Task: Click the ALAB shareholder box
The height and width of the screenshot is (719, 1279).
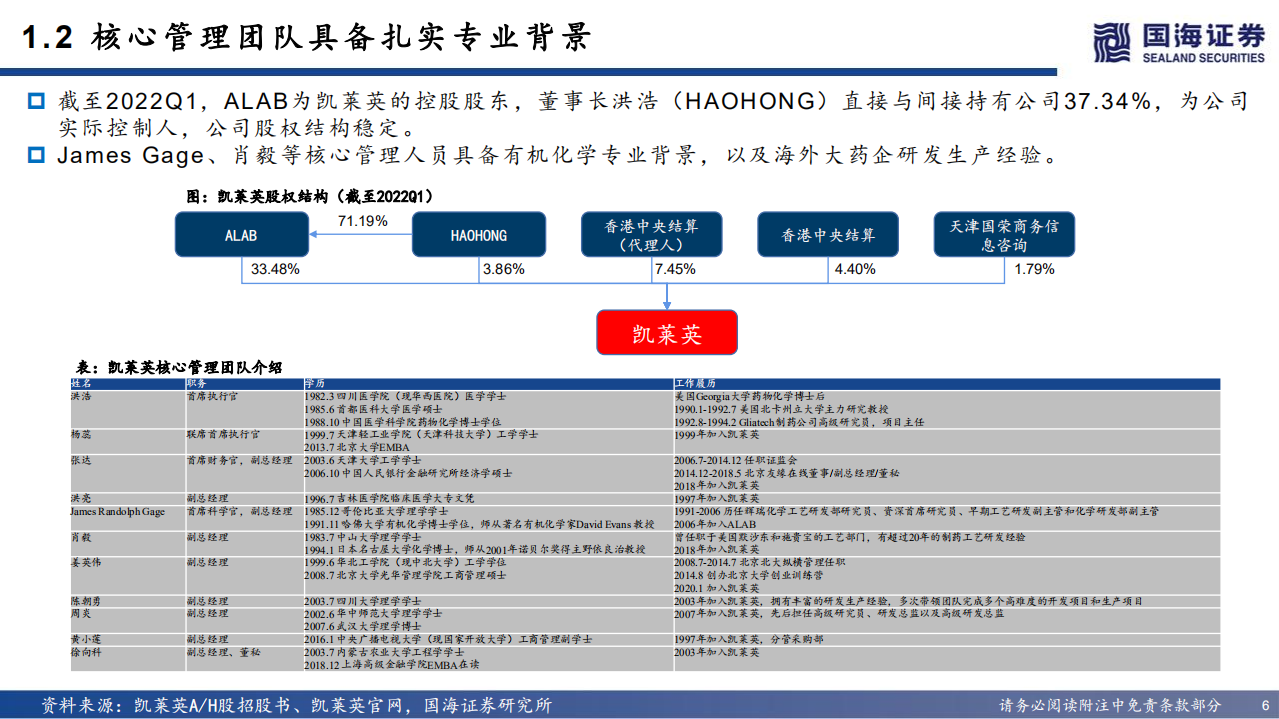Action: (241, 234)
